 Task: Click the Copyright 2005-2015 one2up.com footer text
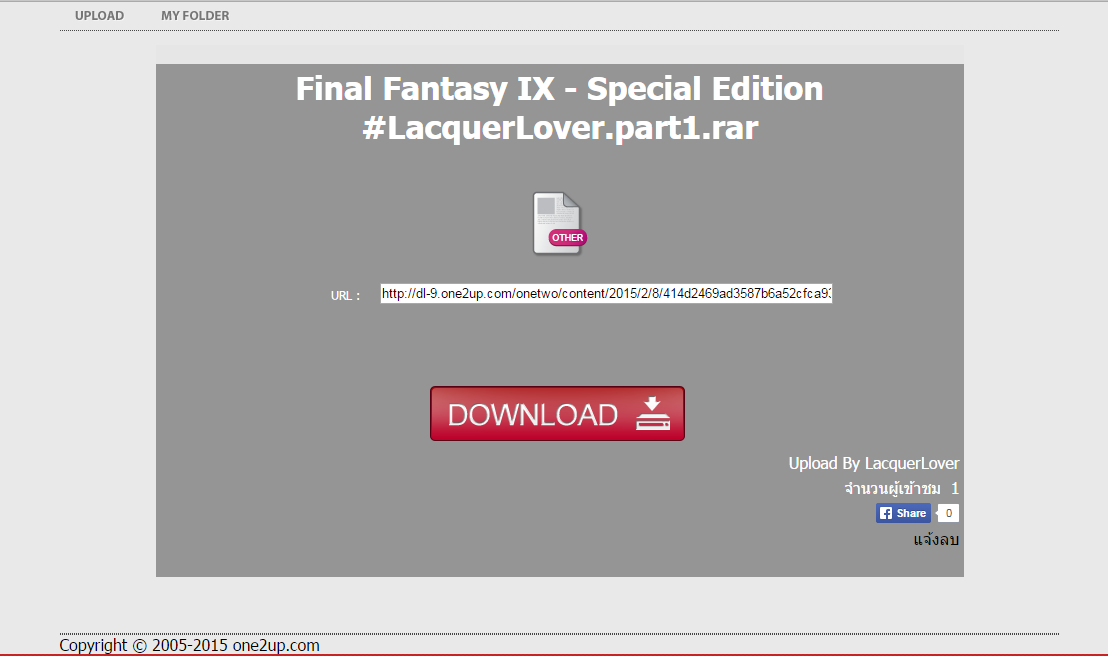189,645
